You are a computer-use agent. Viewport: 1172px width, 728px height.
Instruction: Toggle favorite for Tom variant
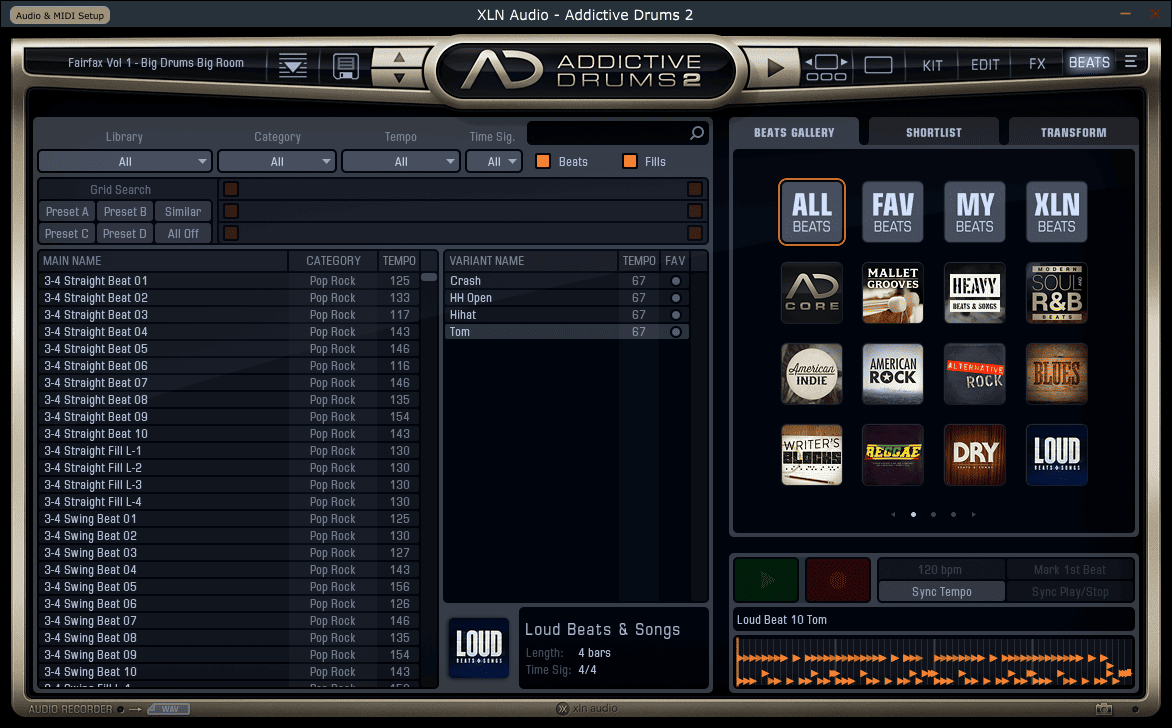point(676,332)
